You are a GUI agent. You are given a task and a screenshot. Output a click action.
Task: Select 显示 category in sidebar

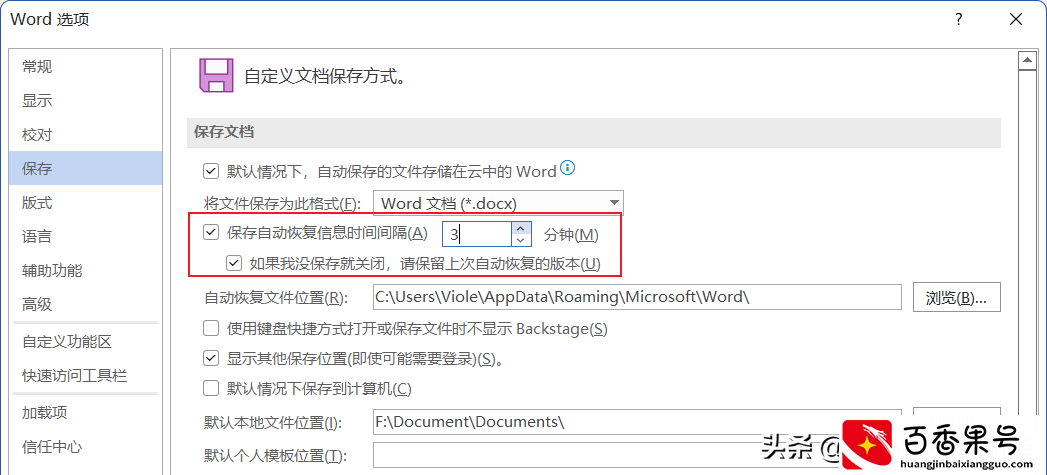(85, 100)
